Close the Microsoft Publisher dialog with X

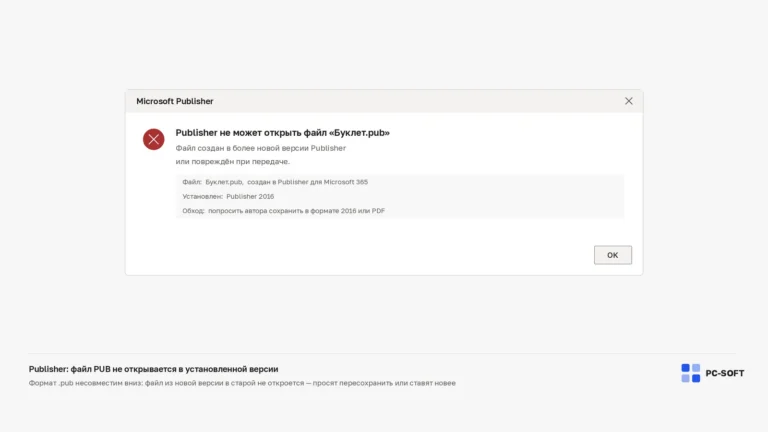click(628, 101)
